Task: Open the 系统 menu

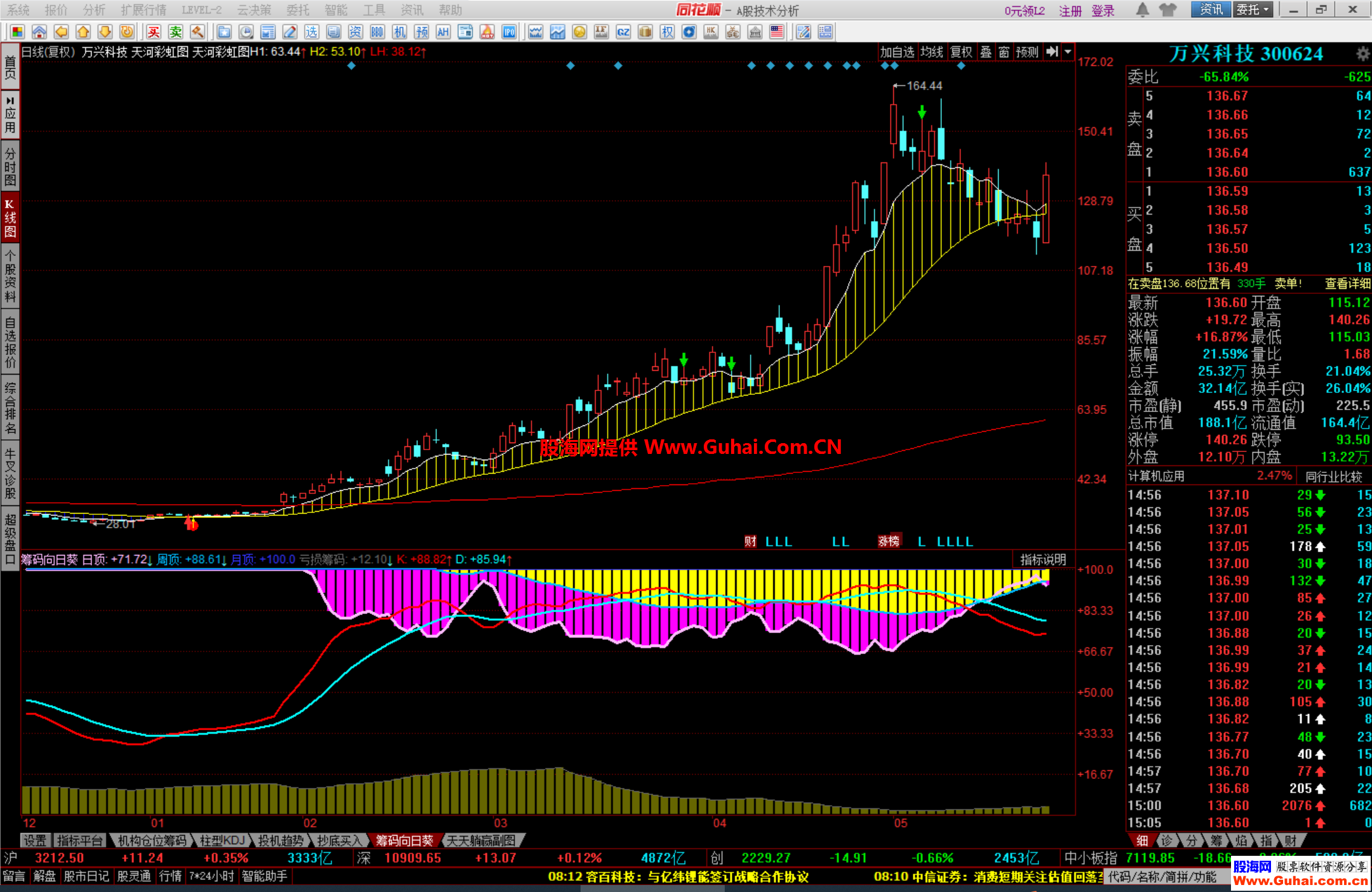Action: point(18,10)
